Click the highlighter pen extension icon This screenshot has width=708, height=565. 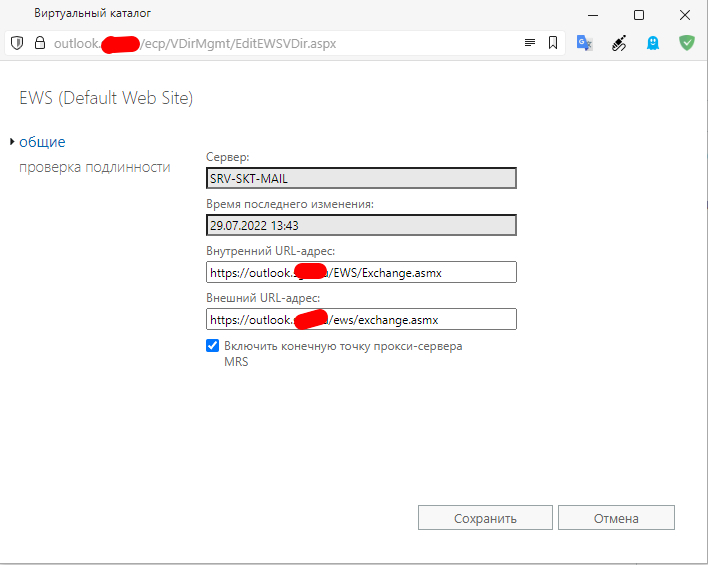pos(619,43)
